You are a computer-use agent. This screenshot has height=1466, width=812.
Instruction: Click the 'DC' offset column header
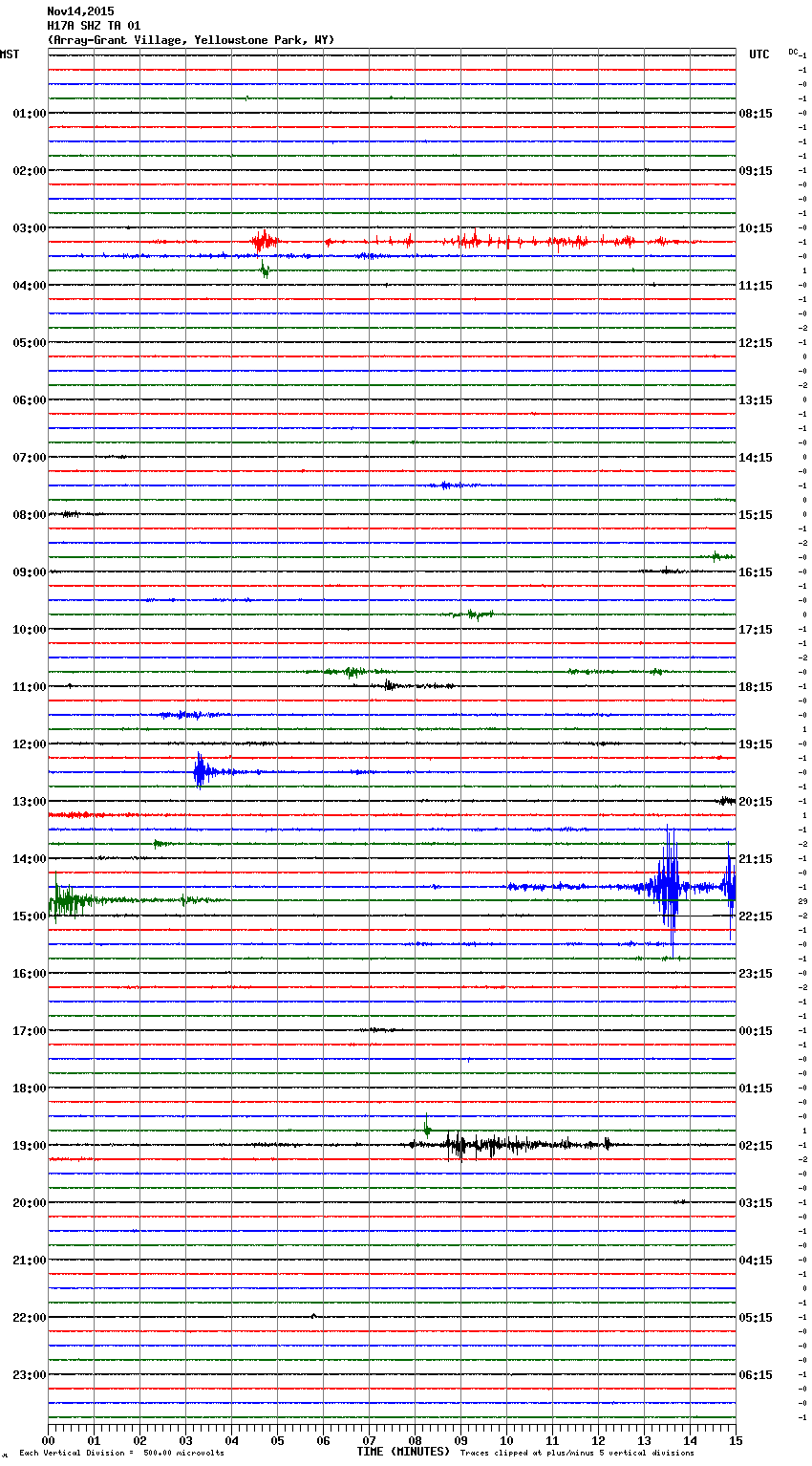click(x=793, y=52)
